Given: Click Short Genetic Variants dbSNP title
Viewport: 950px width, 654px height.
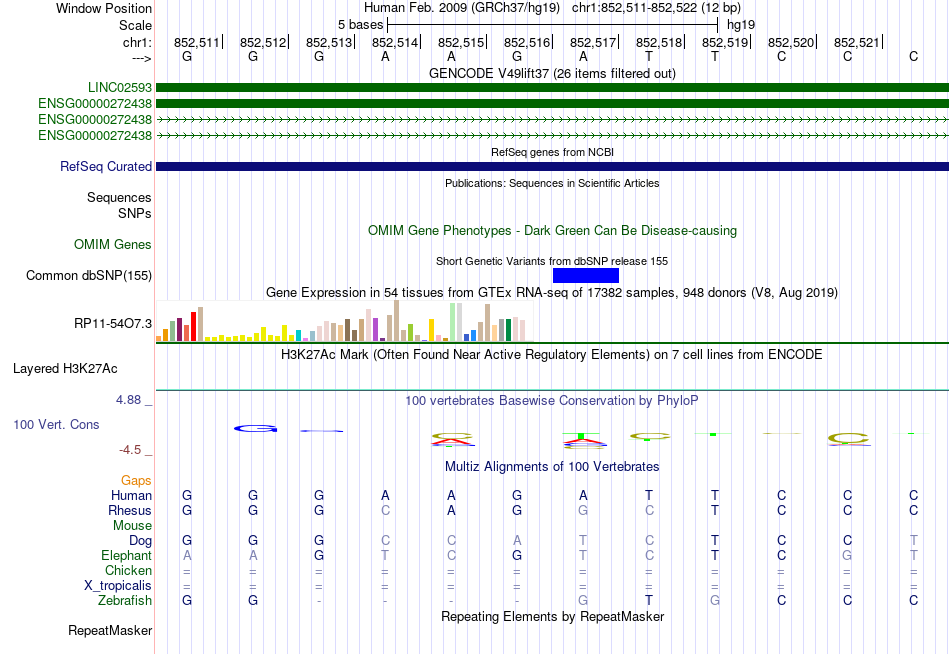Looking at the screenshot, I should click(x=552, y=261).
